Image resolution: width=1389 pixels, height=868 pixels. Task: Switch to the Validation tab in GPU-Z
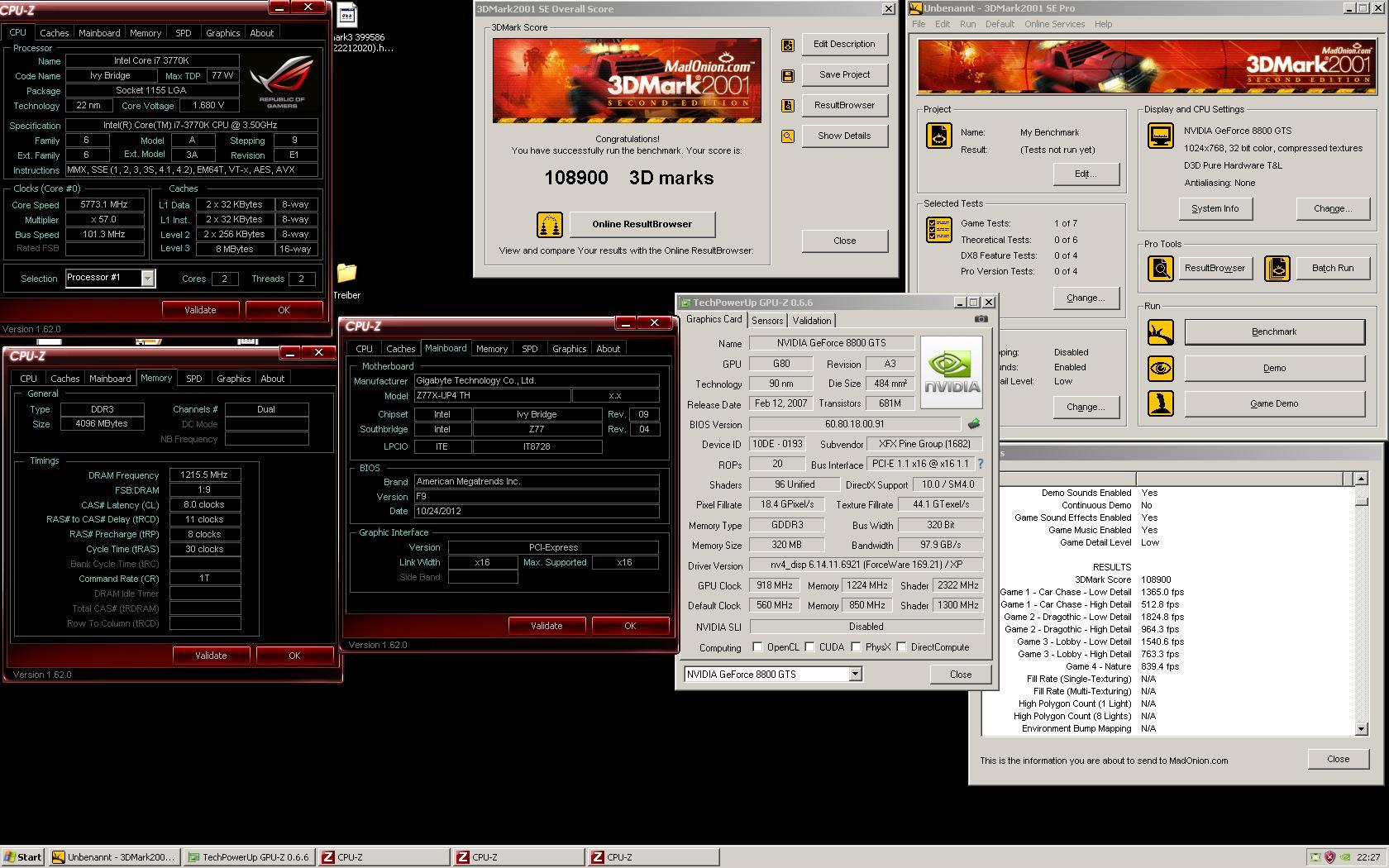point(812,321)
